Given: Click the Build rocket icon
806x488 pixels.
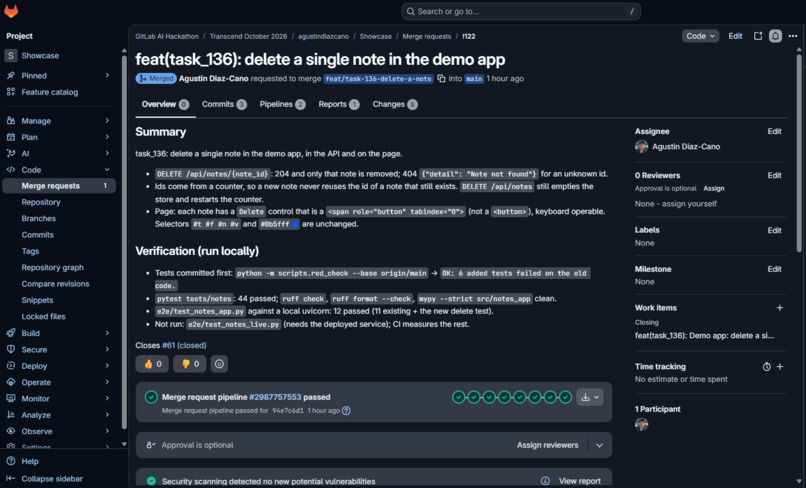Looking at the screenshot, I should pyautogui.click(x=11, y=333).
